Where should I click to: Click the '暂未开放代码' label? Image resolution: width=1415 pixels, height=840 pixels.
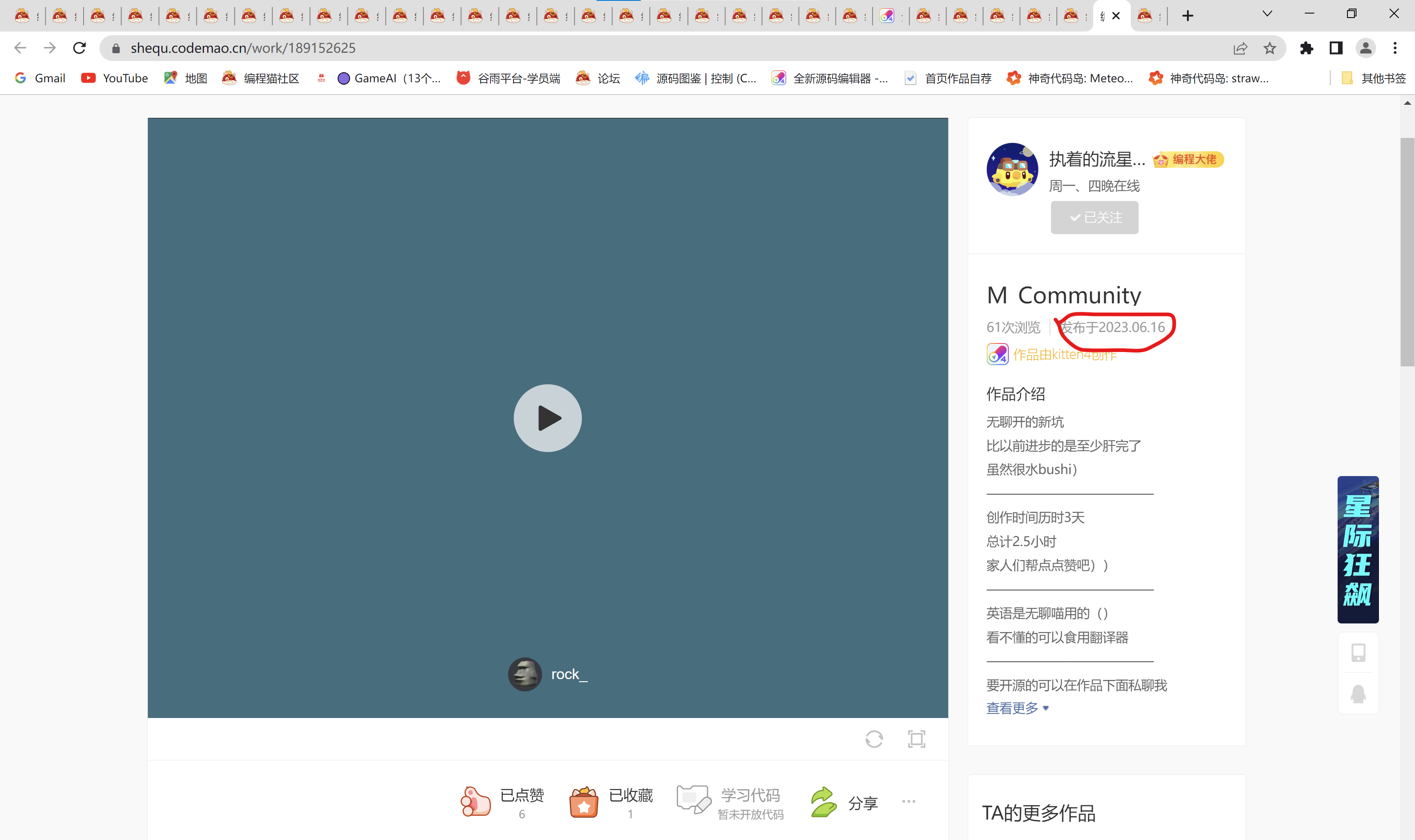[750, 815]
